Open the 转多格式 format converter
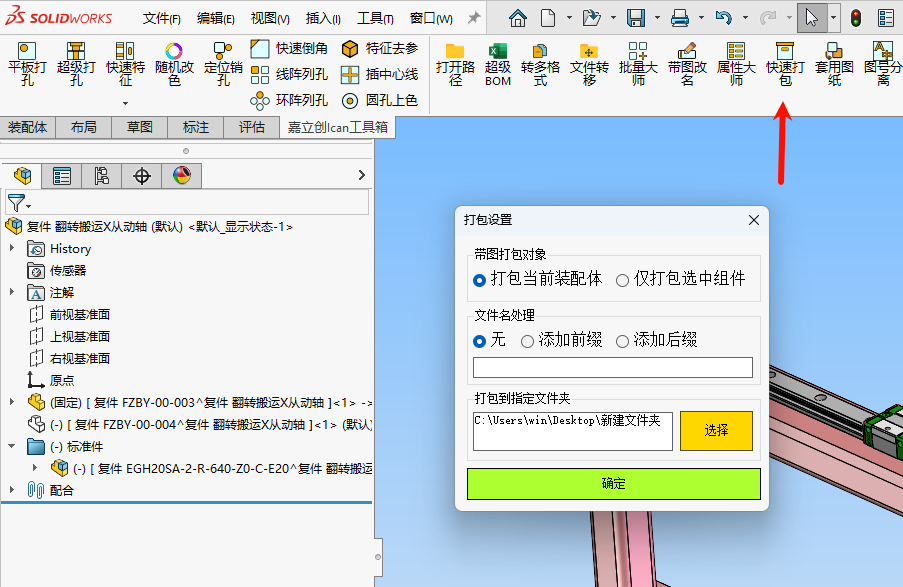This screenshot has width=903, height=587. pos(540,63)
